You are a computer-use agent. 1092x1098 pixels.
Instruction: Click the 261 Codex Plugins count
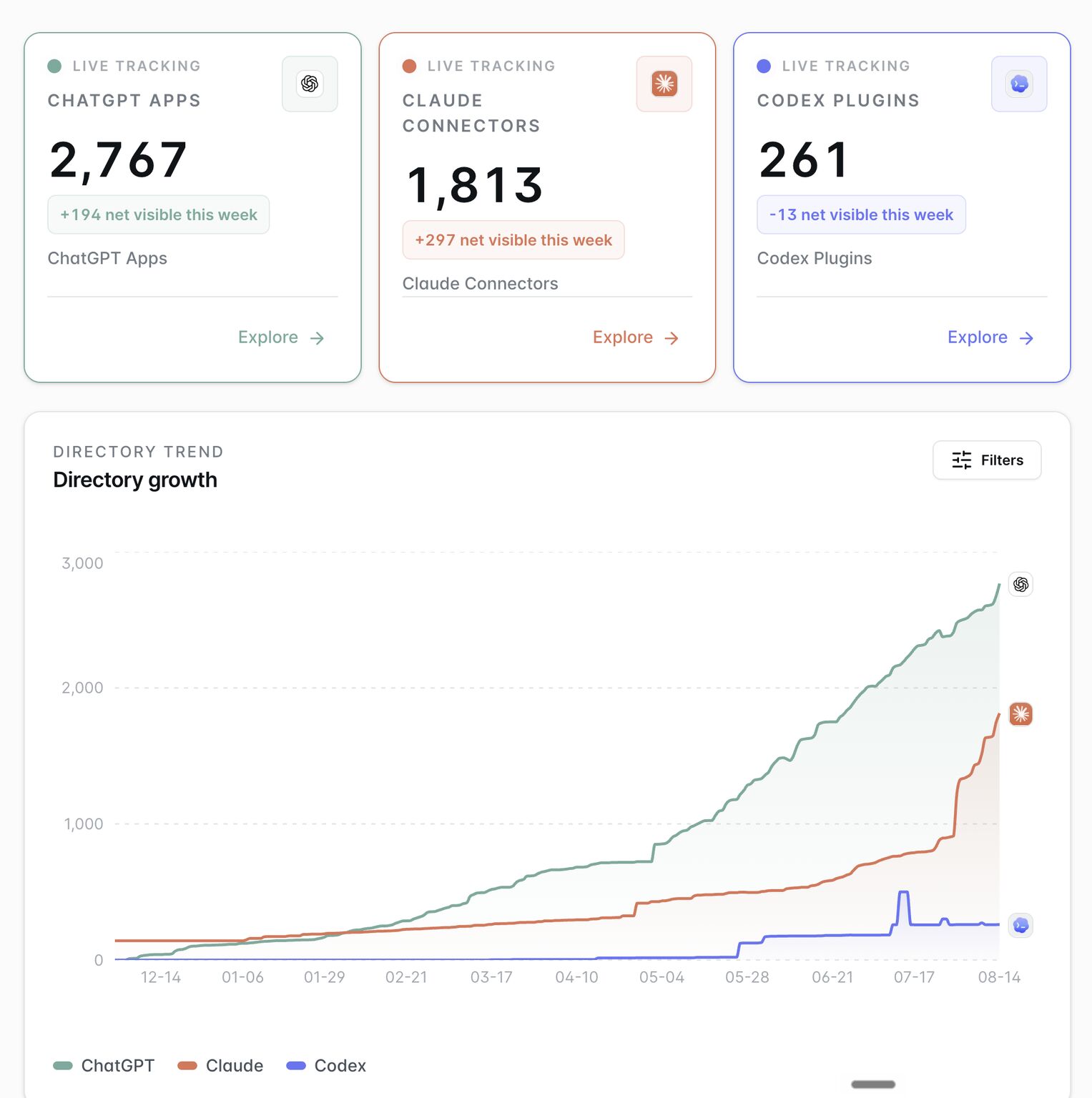(x=805, y=159)
